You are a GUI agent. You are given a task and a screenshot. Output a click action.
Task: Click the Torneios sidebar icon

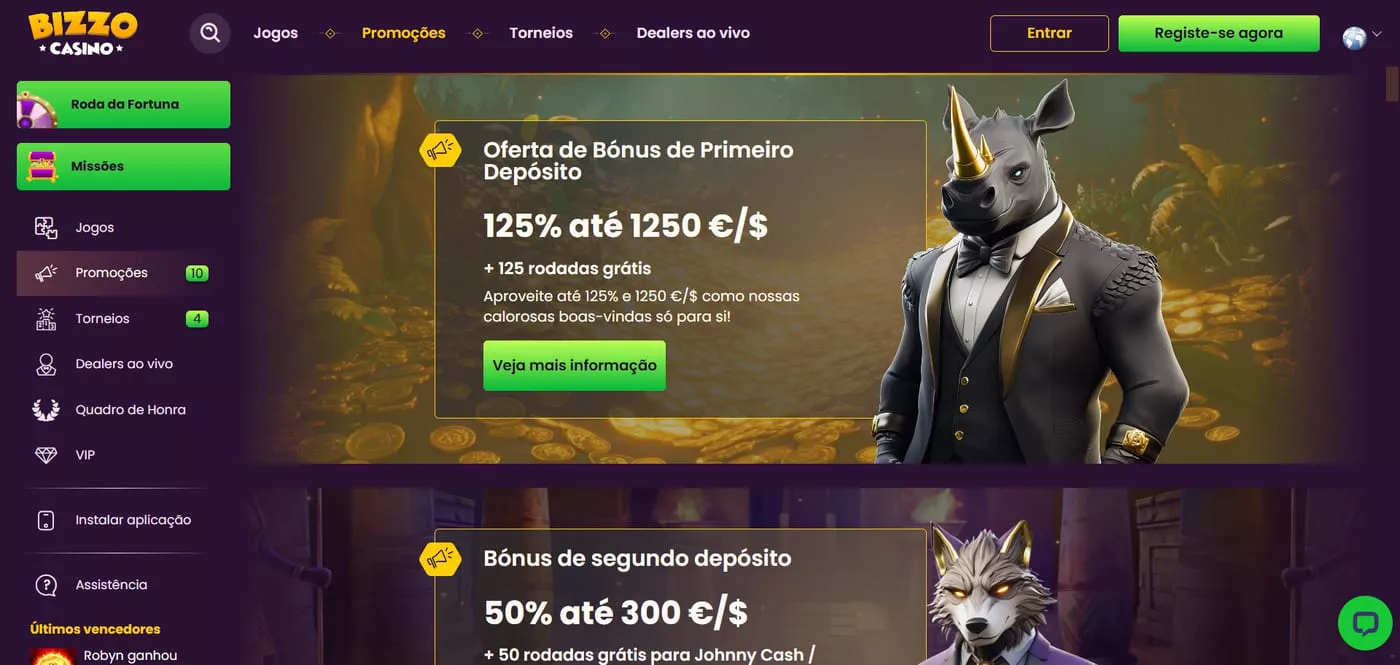[46, 319]
